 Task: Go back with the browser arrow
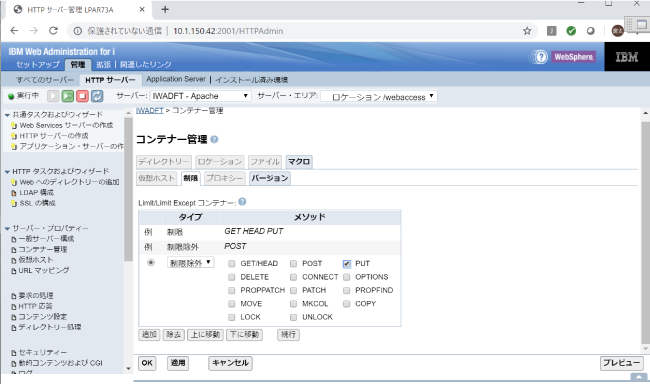pos(15,31)
